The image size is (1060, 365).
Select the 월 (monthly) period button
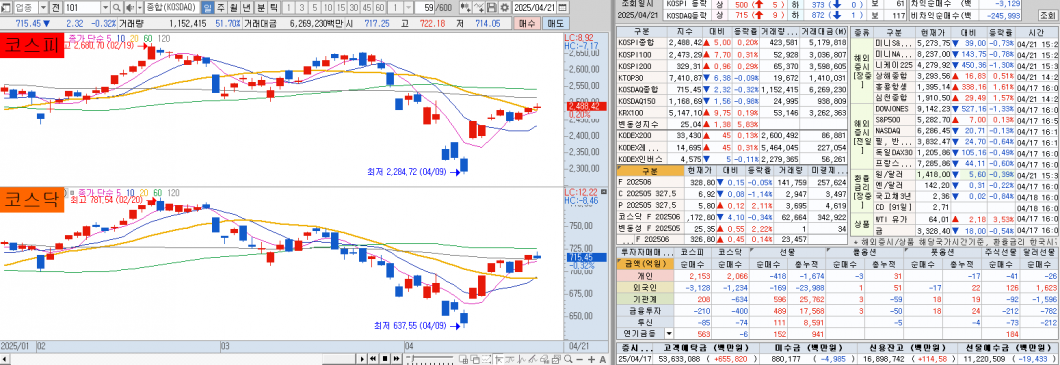pyautogui.click(x=234, y=7)
